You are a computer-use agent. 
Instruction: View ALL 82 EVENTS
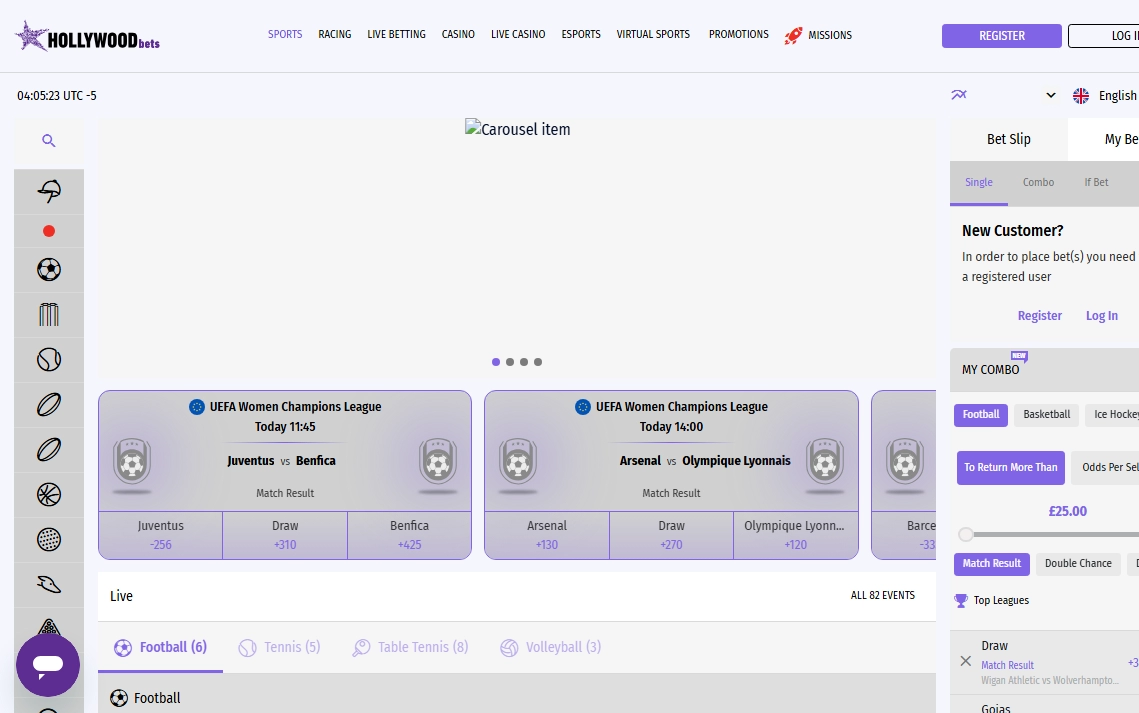pos(883,595)
